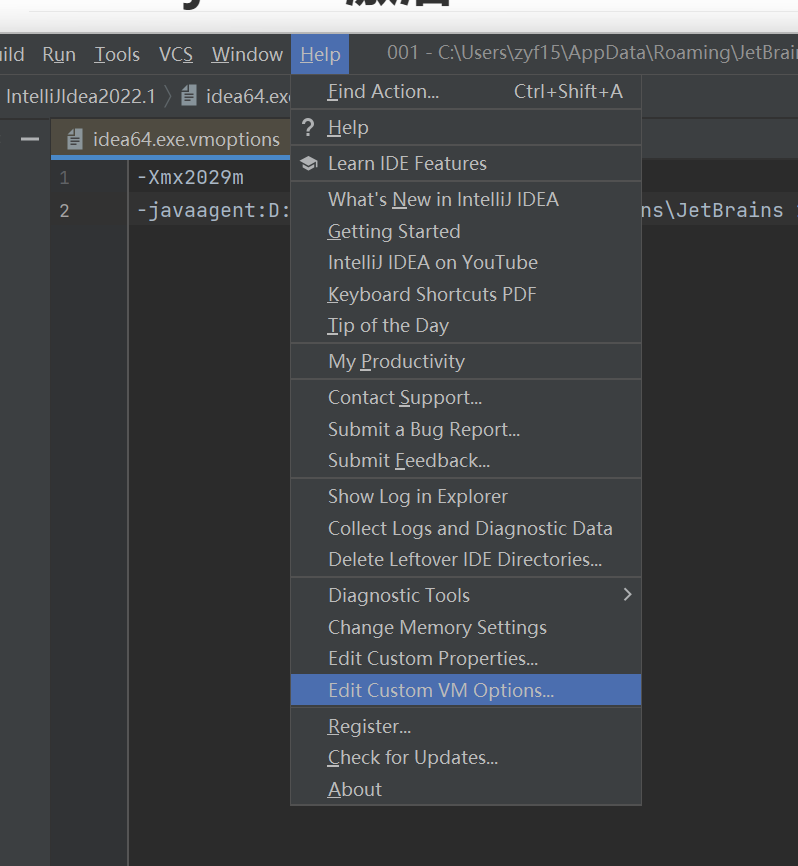Choose Check for Updates...
The height and width of the screenshot is (866, 798).
click(x=412, y=757)
